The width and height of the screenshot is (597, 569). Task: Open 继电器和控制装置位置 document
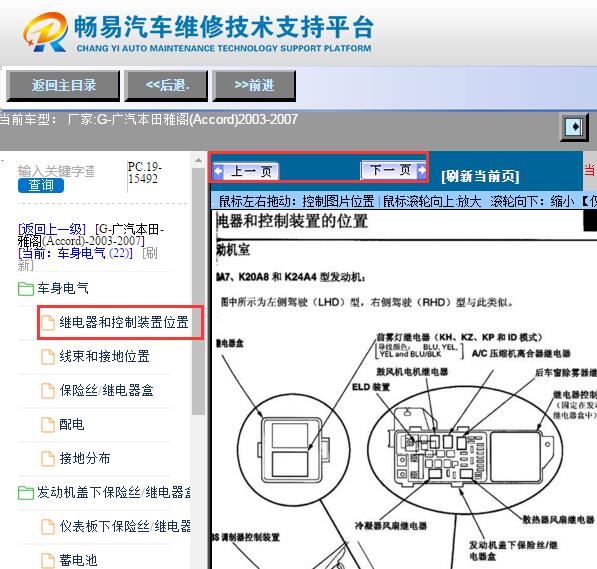[123, 322]
